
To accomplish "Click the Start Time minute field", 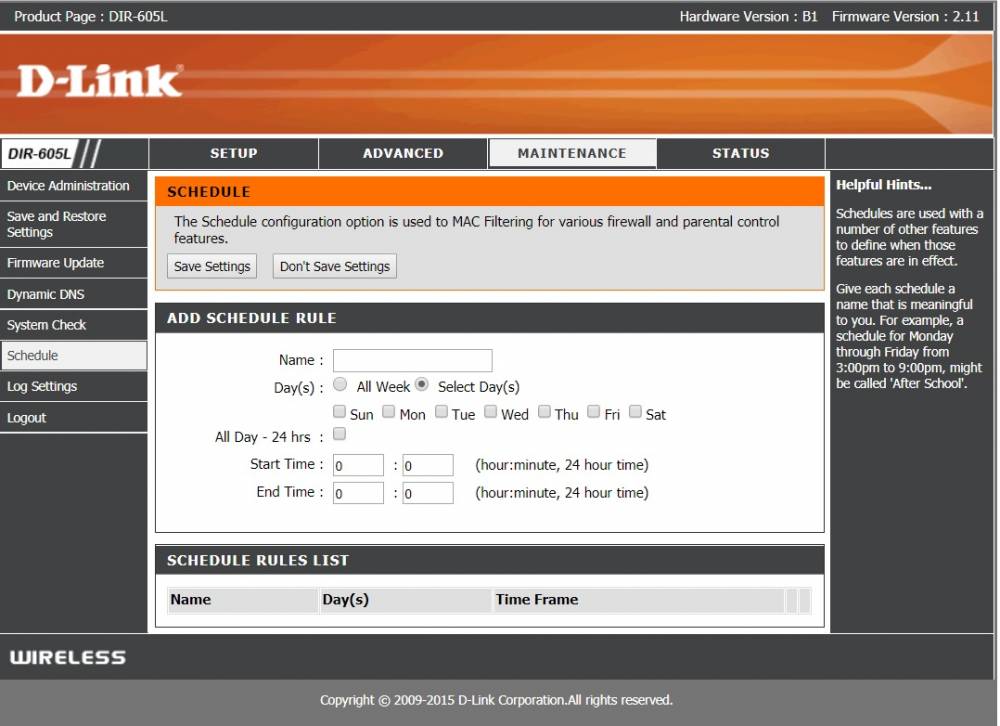I will tap(428, 465).
